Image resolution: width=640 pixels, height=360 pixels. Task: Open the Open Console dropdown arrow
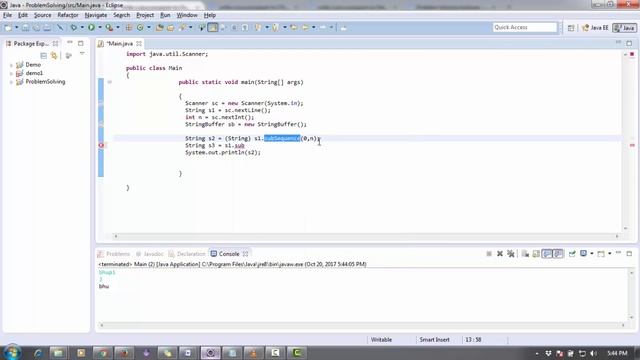609,254
